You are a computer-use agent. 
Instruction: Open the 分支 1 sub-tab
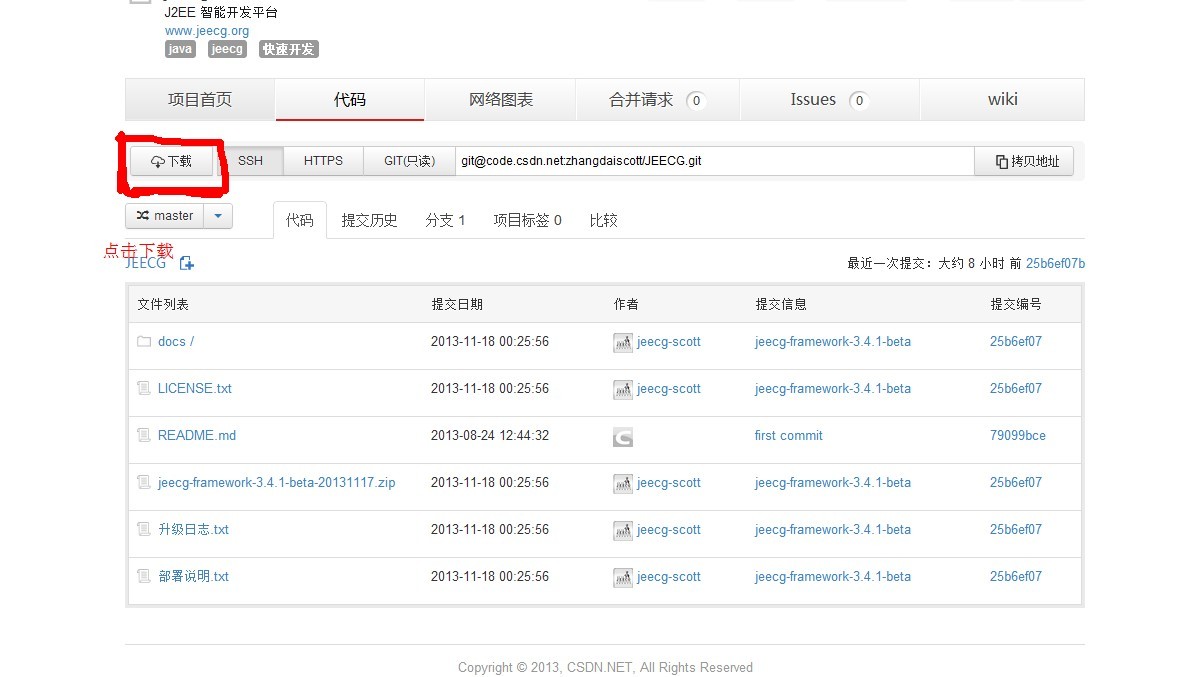[x=445, y=220]
